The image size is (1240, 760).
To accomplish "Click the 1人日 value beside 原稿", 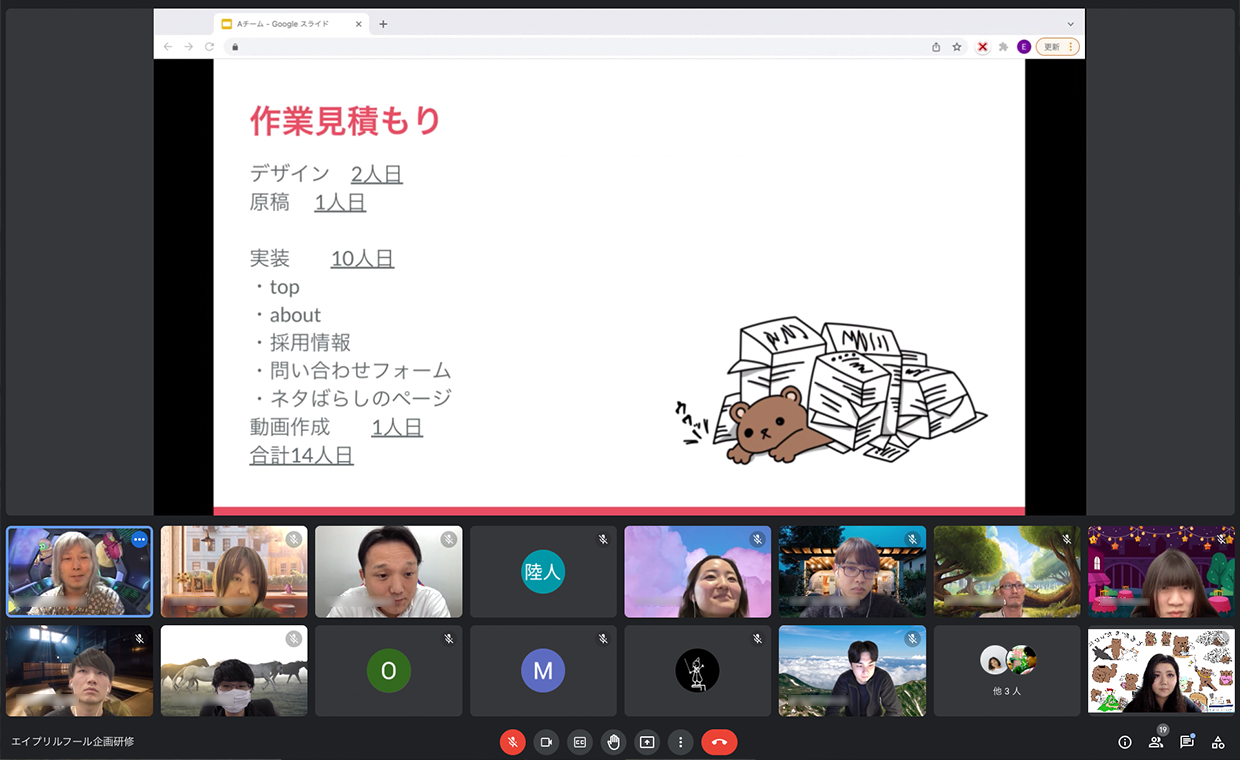I will pos(340,202).
